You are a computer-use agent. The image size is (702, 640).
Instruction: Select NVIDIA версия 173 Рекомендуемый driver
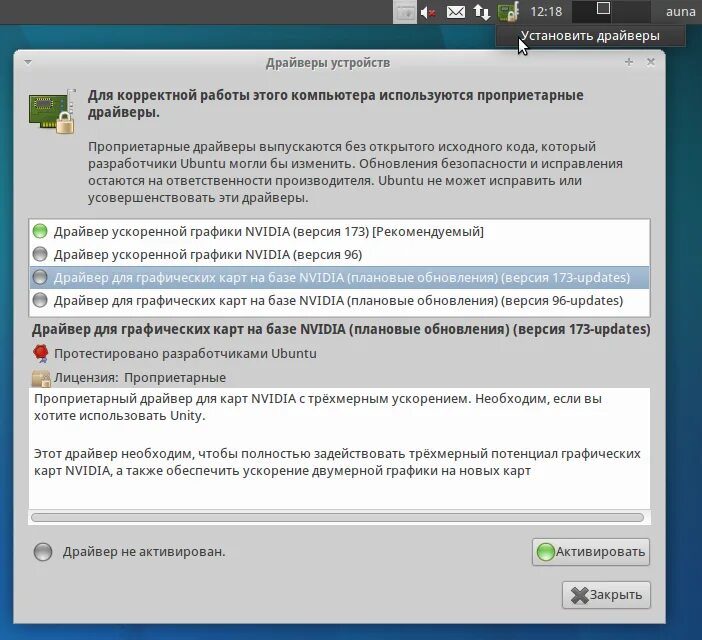point(339,231)
